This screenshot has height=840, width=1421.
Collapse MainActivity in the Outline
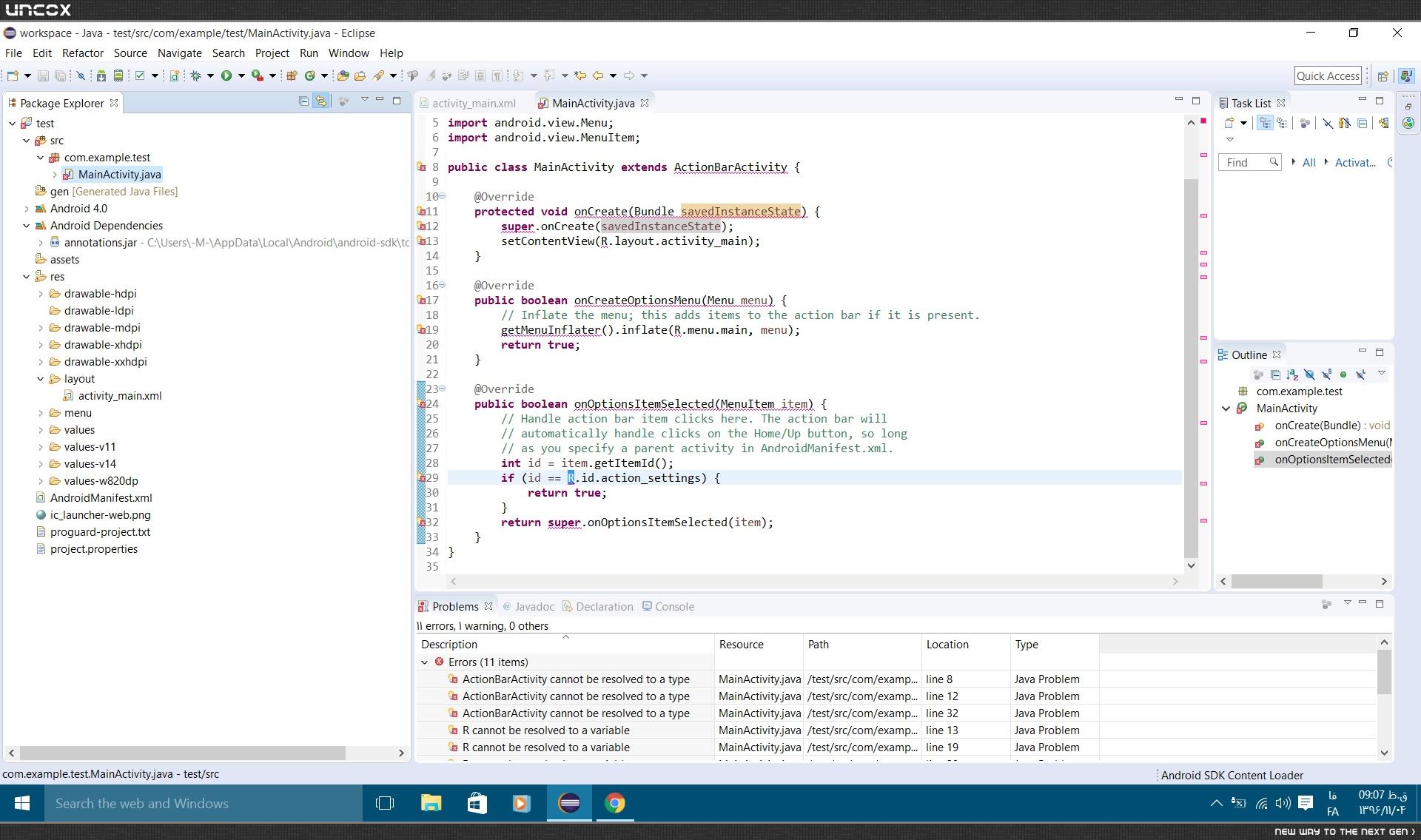click(1226, 409)
